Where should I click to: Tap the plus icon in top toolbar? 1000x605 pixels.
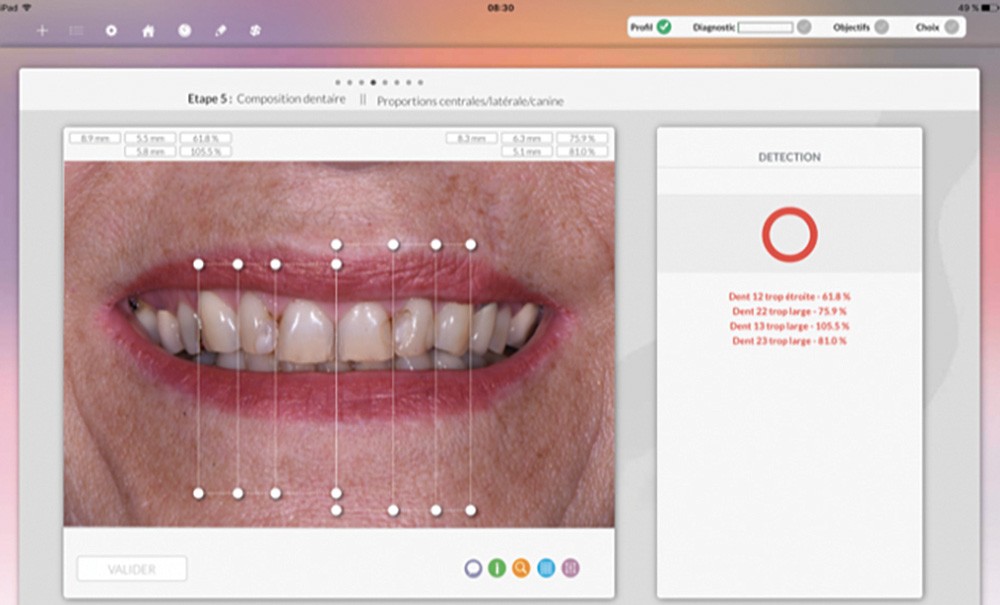click(x=42, y=31)
